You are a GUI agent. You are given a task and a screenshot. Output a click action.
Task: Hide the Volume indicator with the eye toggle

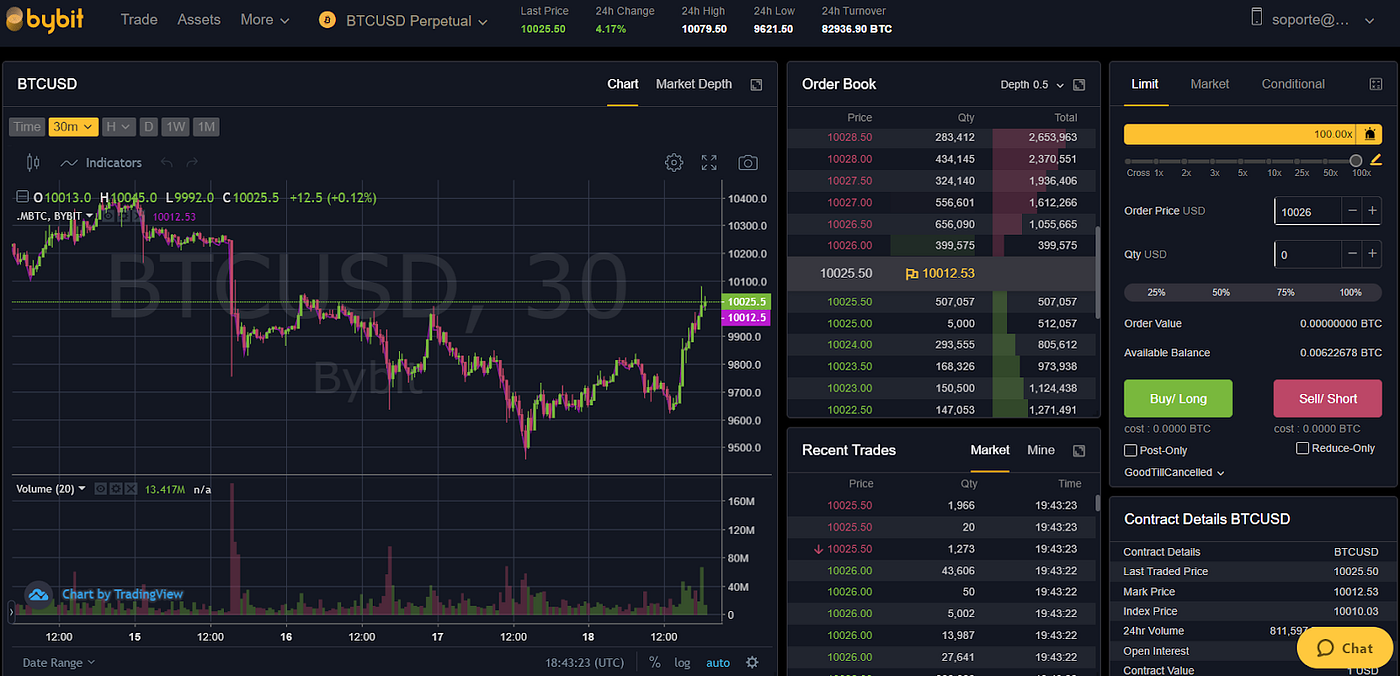[x=100, y=489]
